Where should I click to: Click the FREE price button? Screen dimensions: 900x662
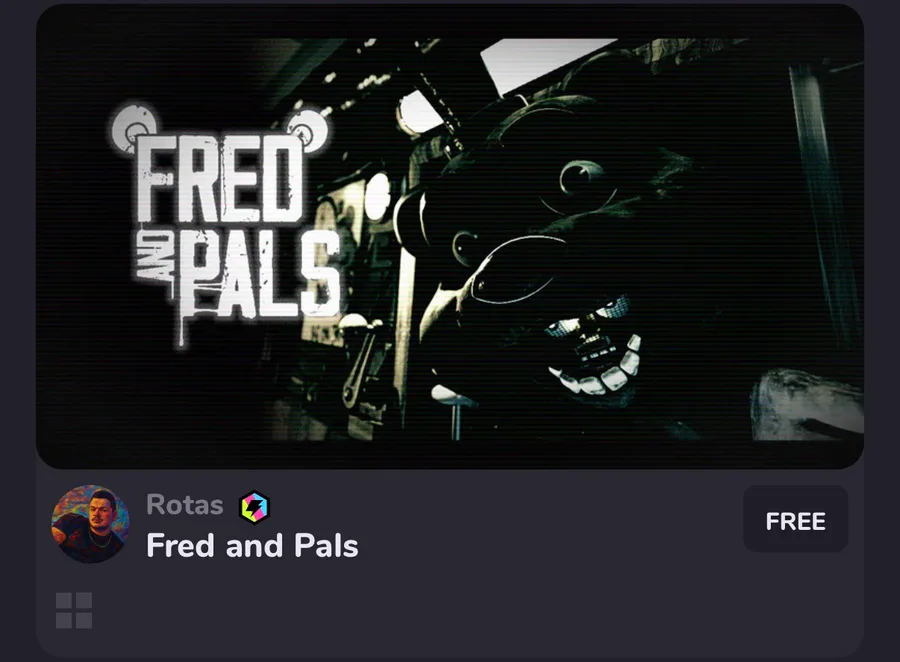796,519
